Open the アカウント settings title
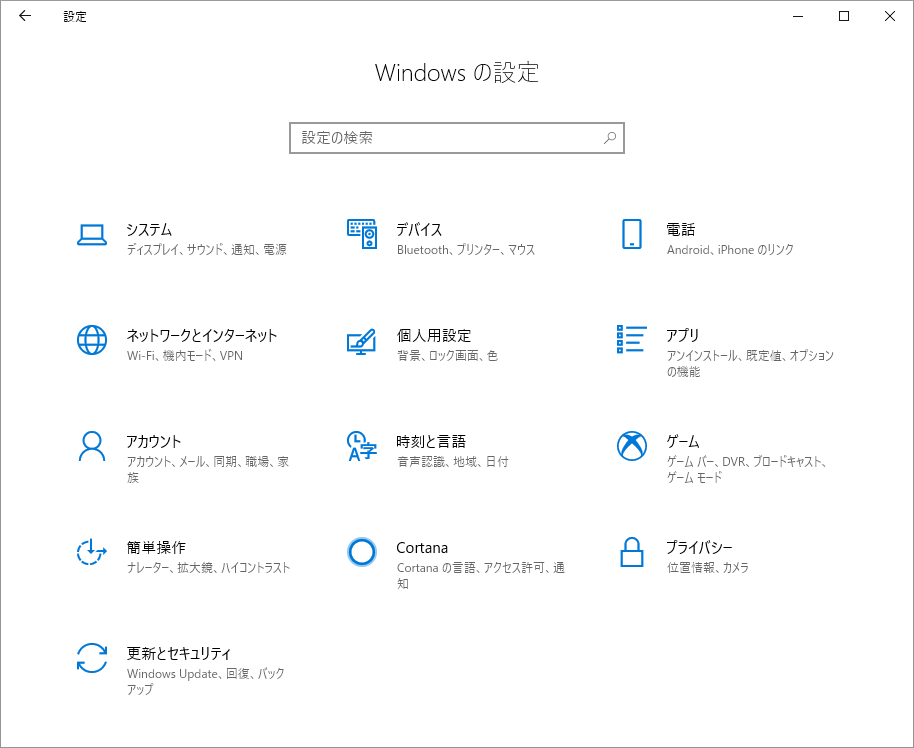The width and height of the screenshot is (914, 748). 154,442
